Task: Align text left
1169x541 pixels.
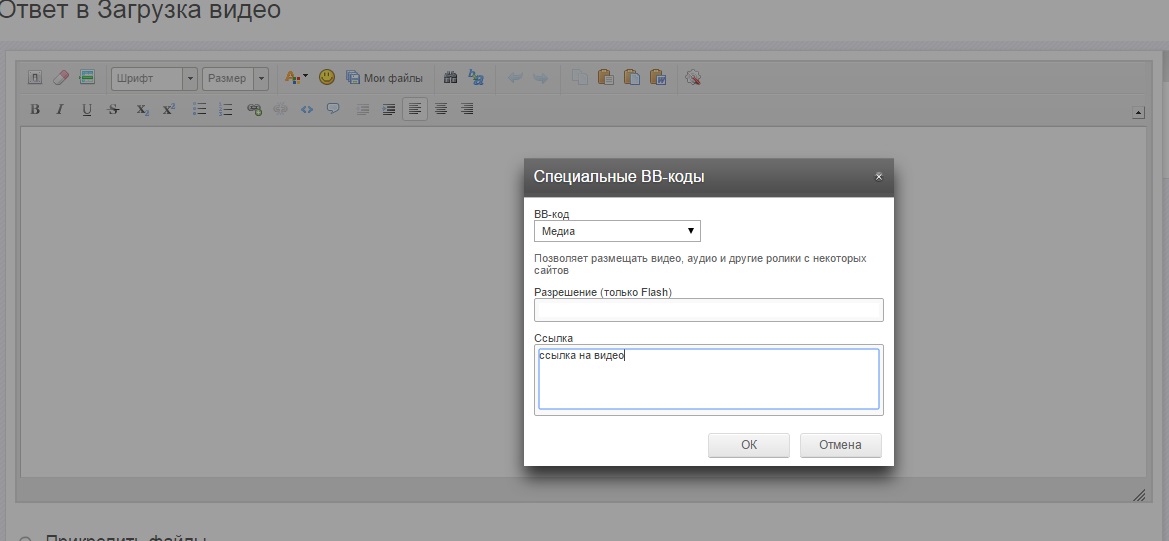Action: click(415, 110)
